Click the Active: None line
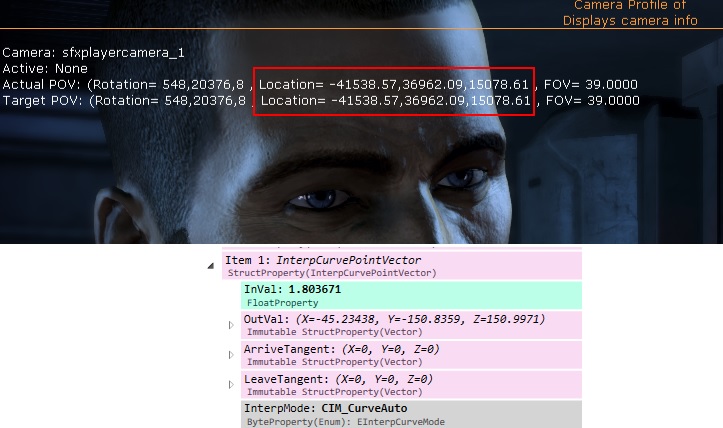 (x=45, y=69)
